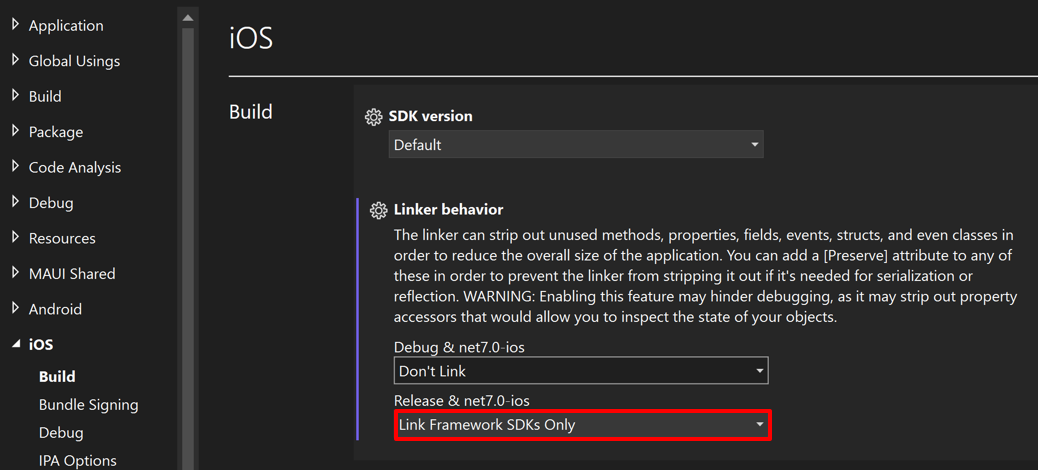
Task: Select the MAUI Shared category
Action: pos(72,273)
